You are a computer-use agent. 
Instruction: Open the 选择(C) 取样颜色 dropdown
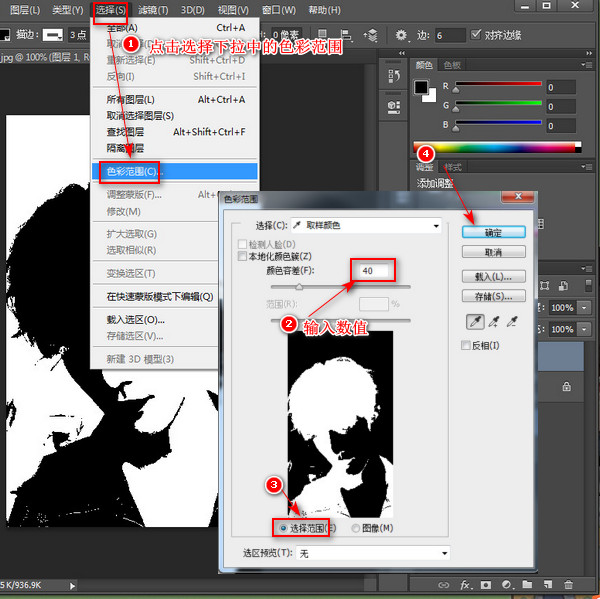366,225
